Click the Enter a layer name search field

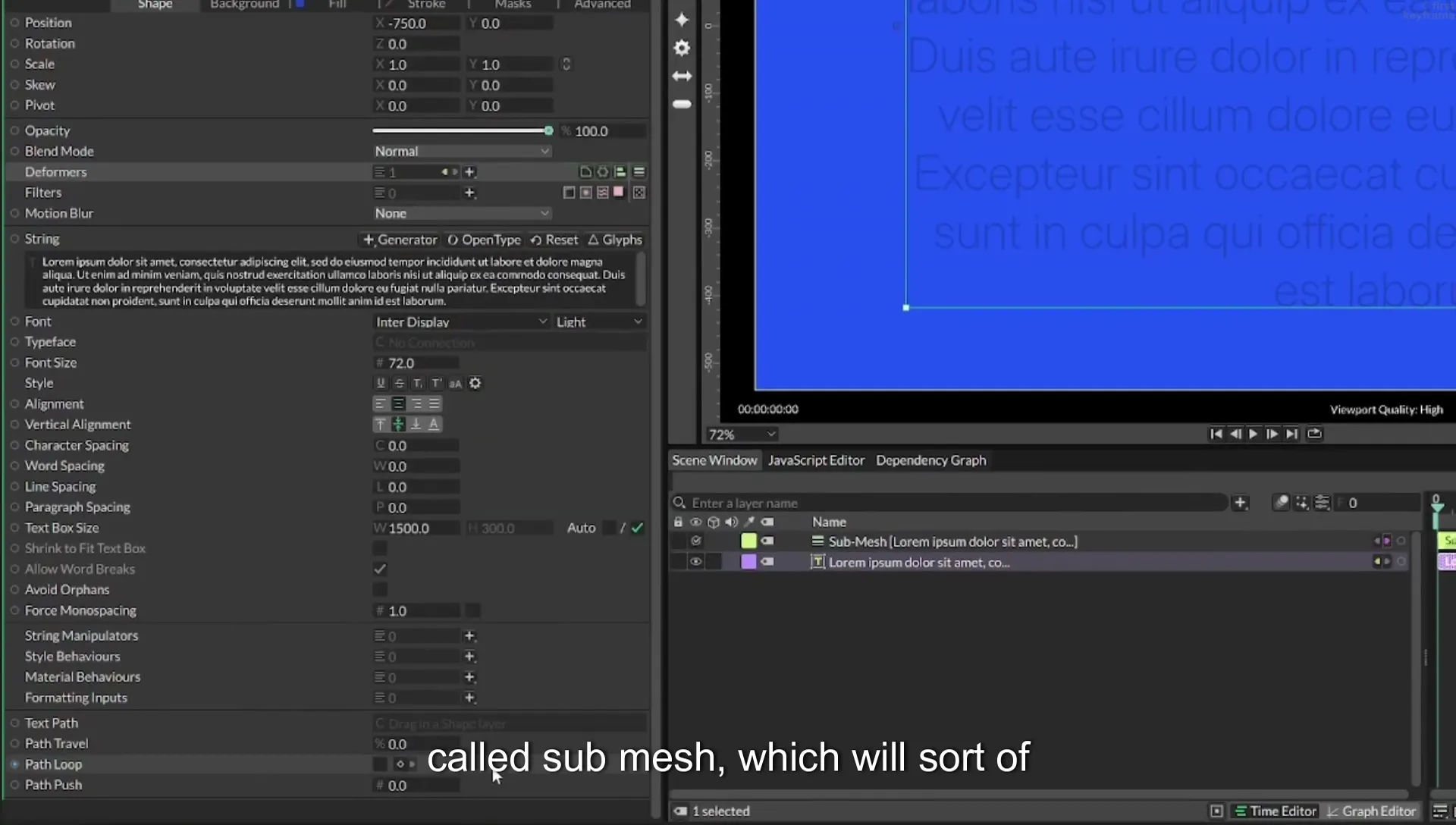coord(949,503)
